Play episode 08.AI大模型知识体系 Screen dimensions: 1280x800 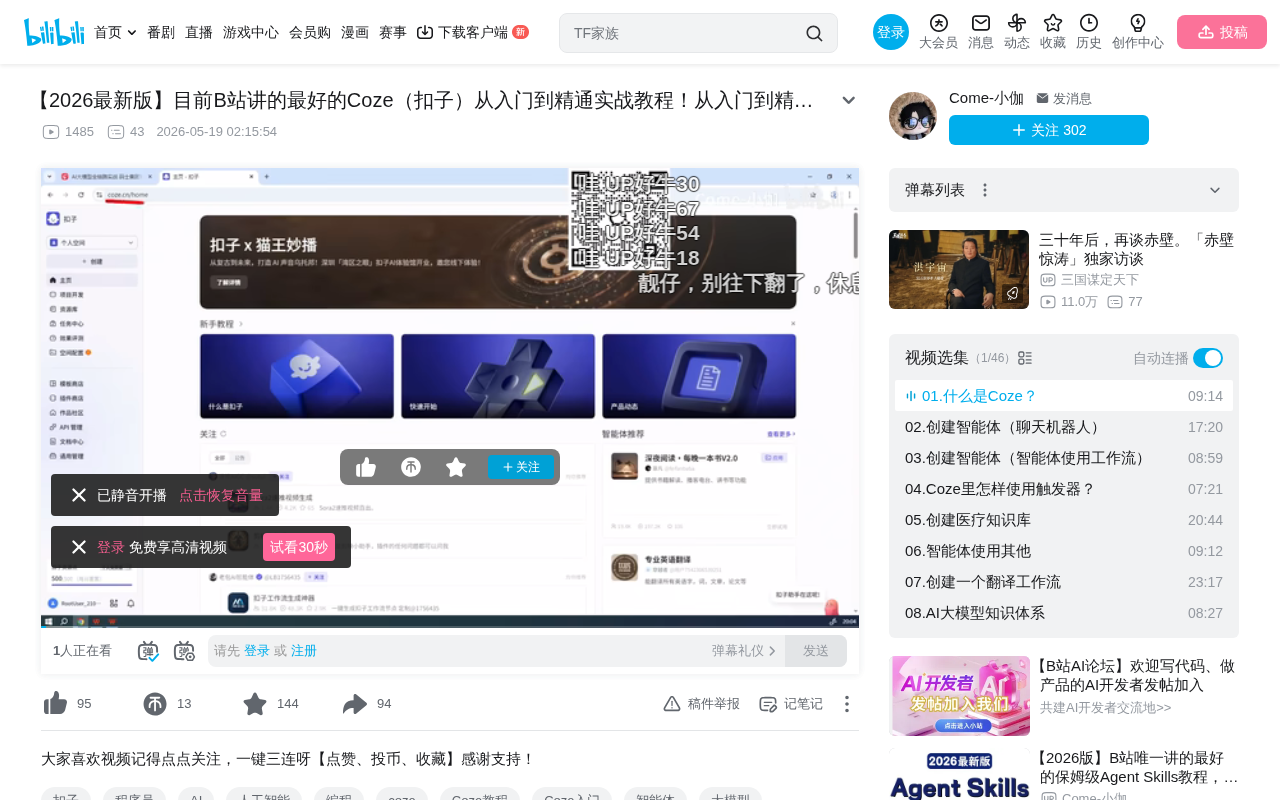(1064, 613)
